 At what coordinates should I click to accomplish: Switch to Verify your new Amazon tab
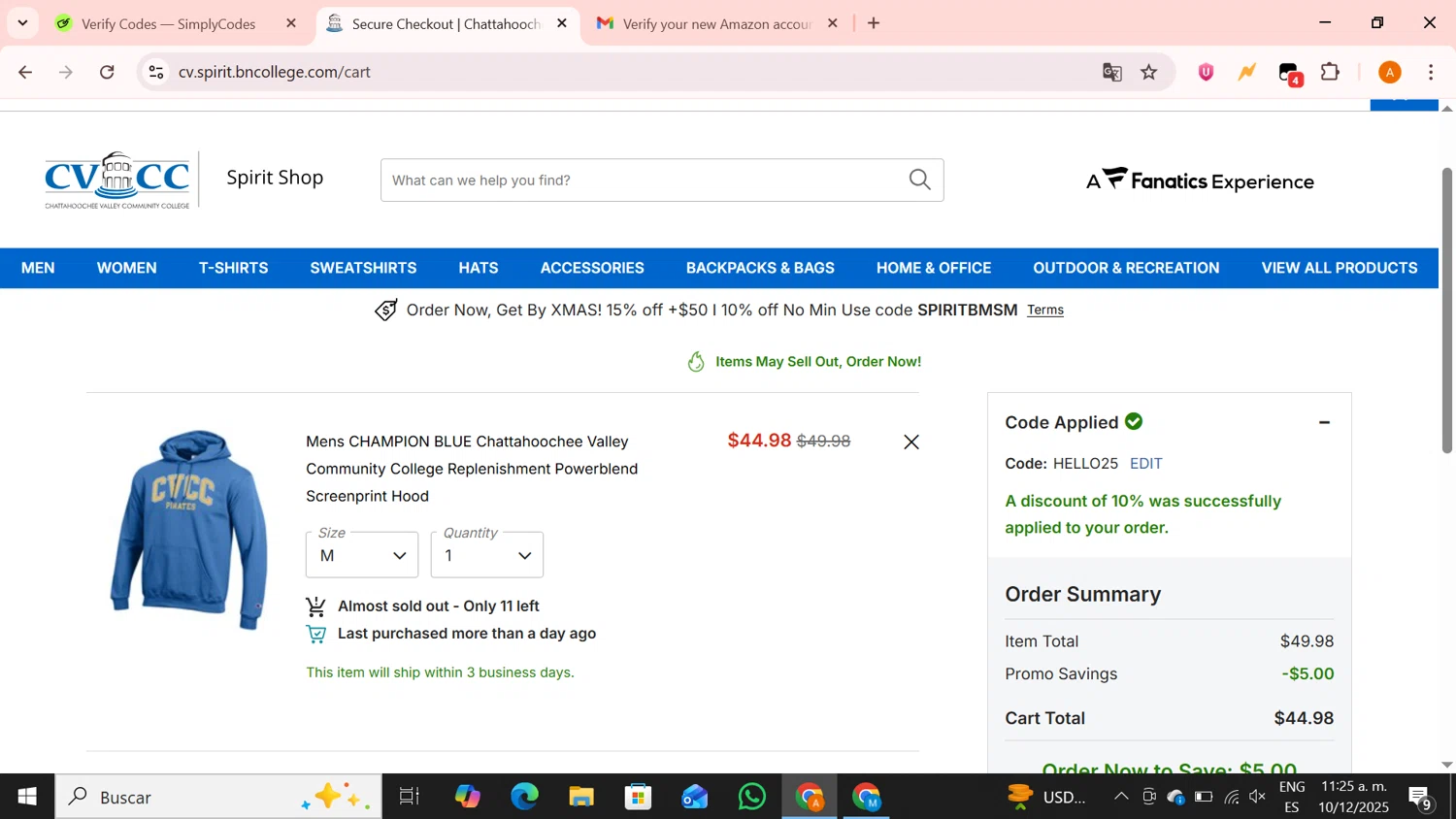(x=716, y=23)
